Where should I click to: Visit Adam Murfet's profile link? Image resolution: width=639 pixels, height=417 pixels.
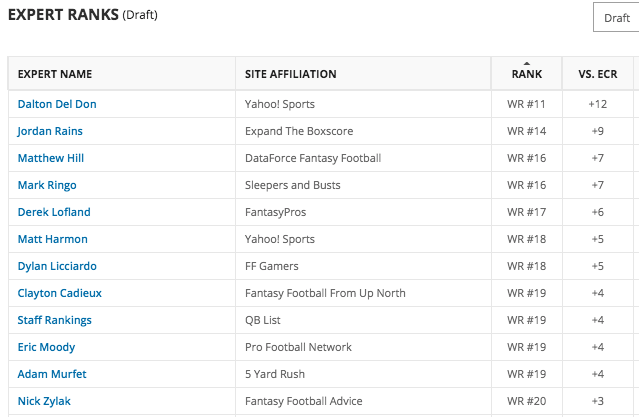point(52,374)
